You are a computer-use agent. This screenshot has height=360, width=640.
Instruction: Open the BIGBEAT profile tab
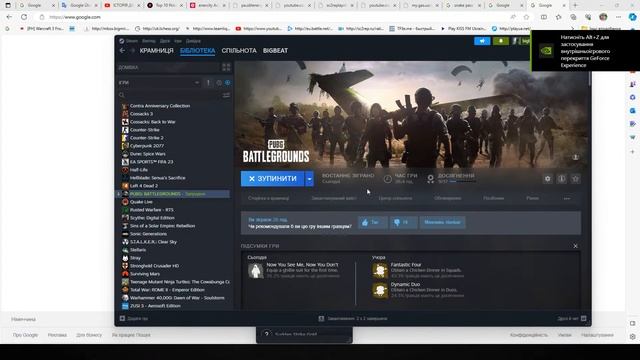(x=276, y=51)
